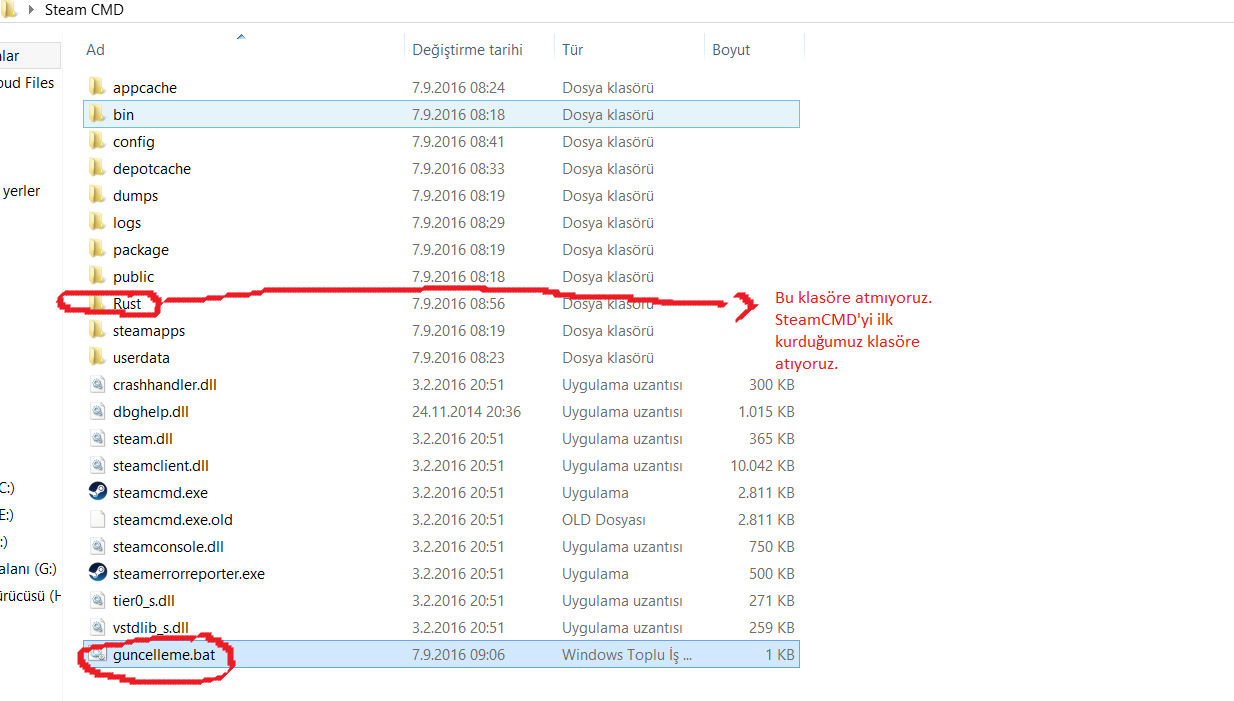This screenshot has height=701, width=1234.
Task: Click Uygulama type cell of steamcmd.exe
Action: (x=596, y=492)
